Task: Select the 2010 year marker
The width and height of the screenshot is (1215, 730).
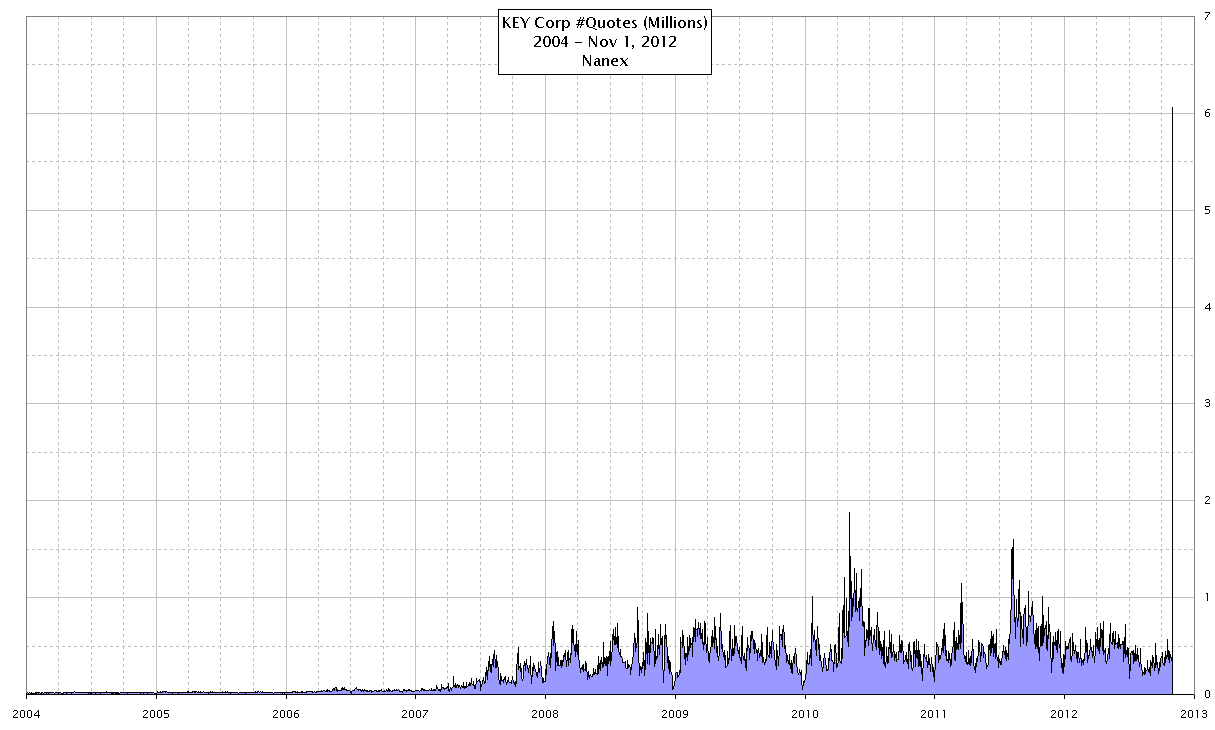Action: pos(804,713)
